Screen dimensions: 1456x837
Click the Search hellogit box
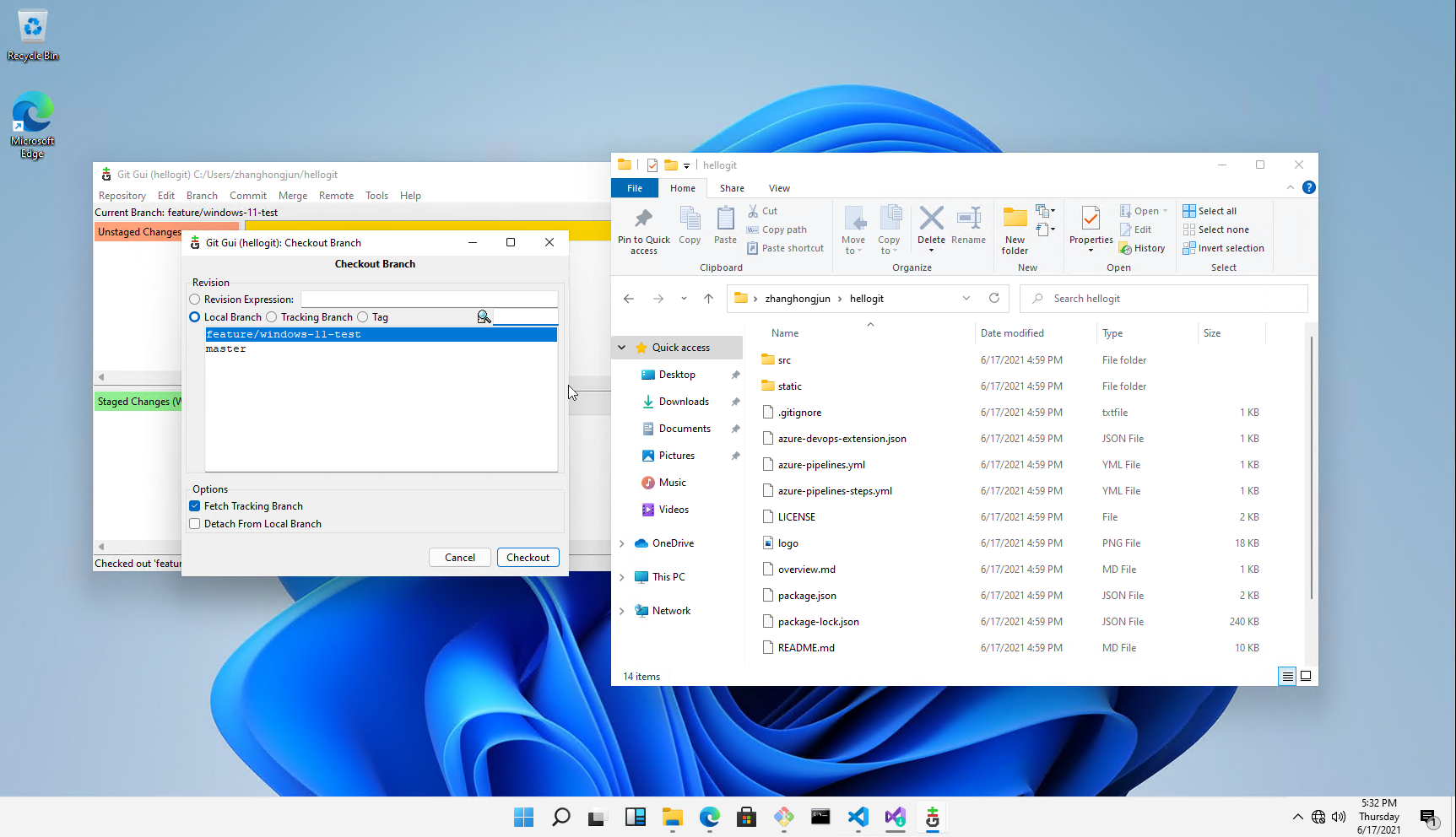pyautogui.click(x=1164, y=299)
